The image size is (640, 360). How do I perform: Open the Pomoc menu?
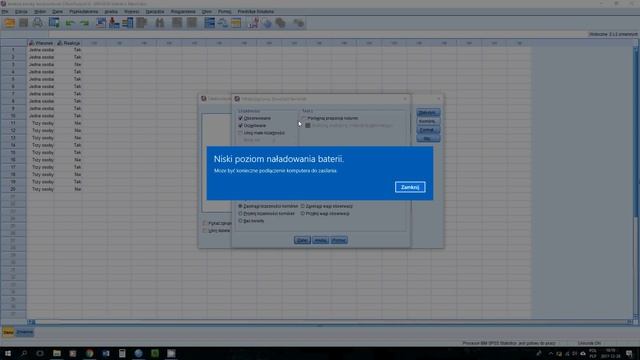point(224,11)
